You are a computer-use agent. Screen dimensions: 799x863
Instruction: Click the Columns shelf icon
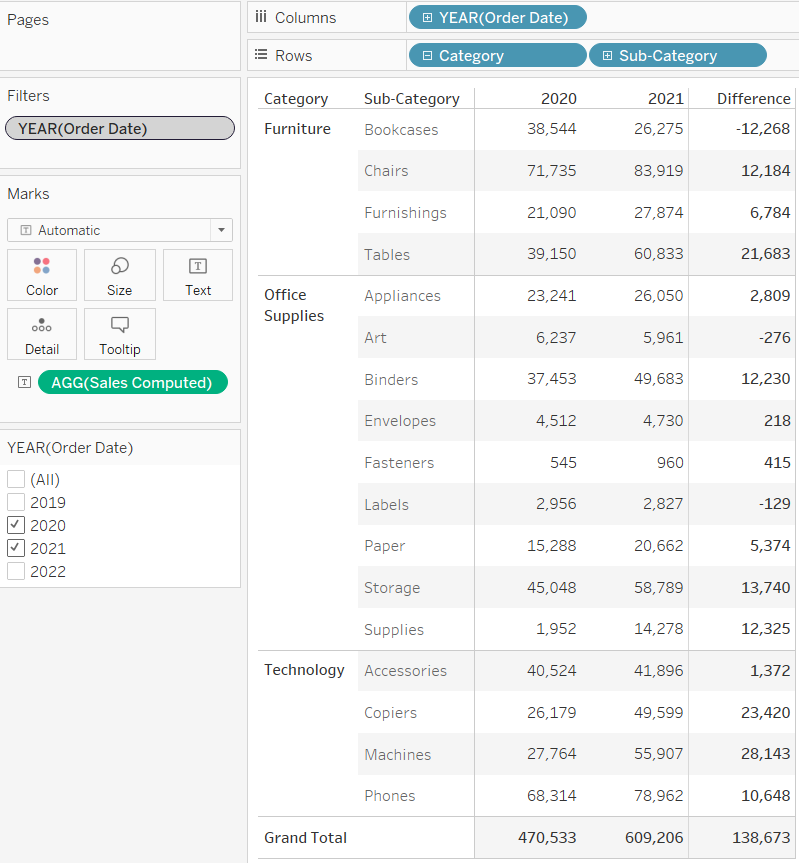[261, 17]
